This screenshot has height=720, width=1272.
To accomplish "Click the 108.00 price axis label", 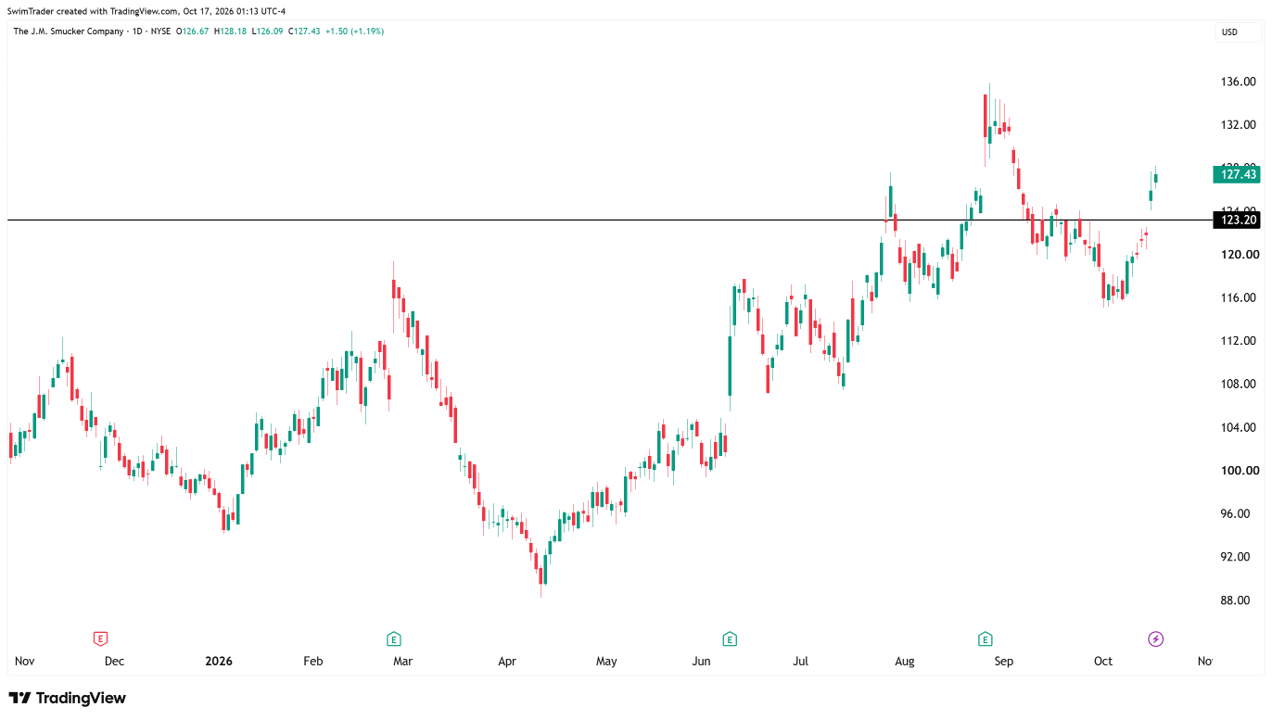I will click(x=1239, y=384).
